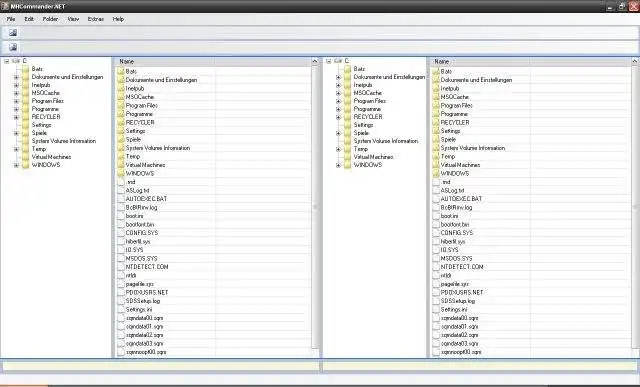Click the icon in the lower toolbar row

13,47
